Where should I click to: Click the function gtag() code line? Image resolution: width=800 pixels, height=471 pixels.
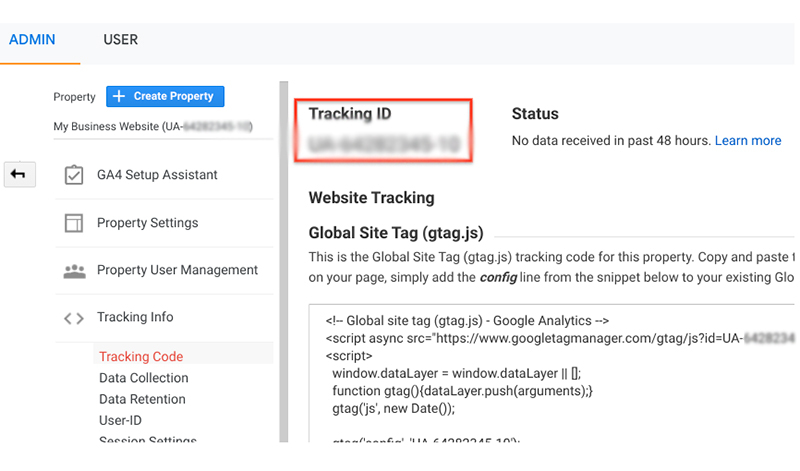462,391
